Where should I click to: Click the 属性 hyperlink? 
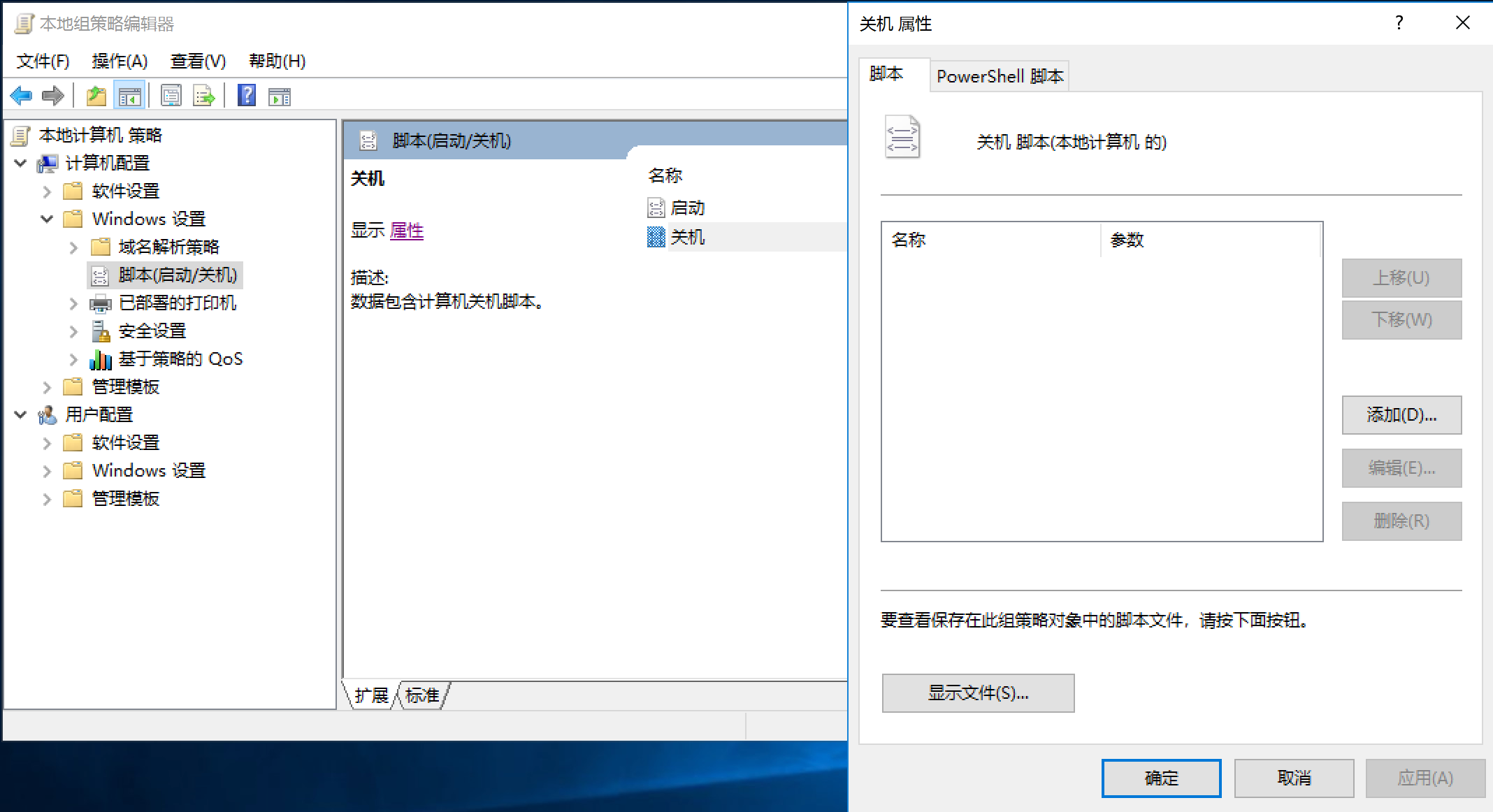pyautogui.click(x=407, y=231)
